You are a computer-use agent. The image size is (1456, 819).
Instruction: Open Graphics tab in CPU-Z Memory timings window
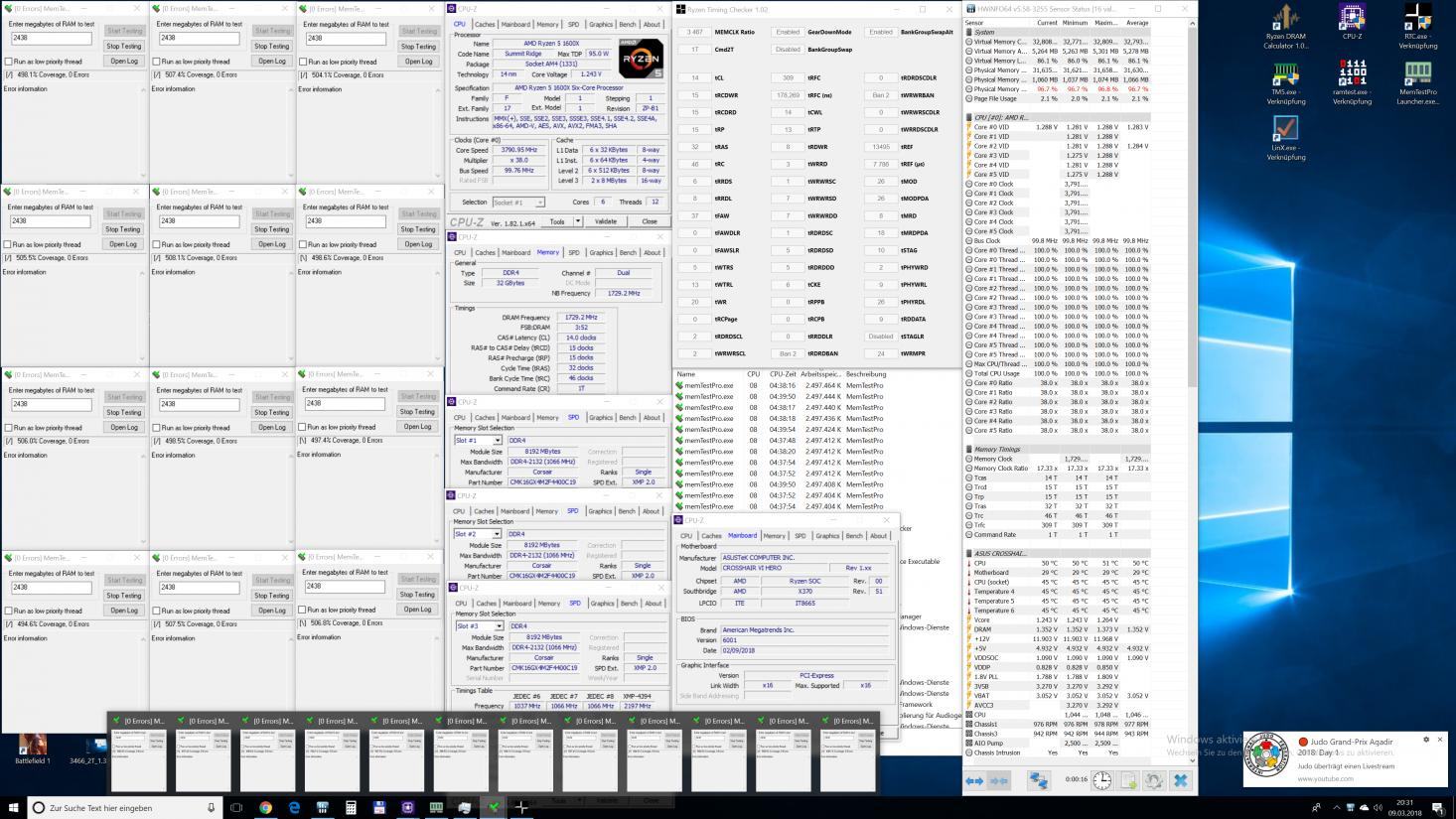coord(600,252)
